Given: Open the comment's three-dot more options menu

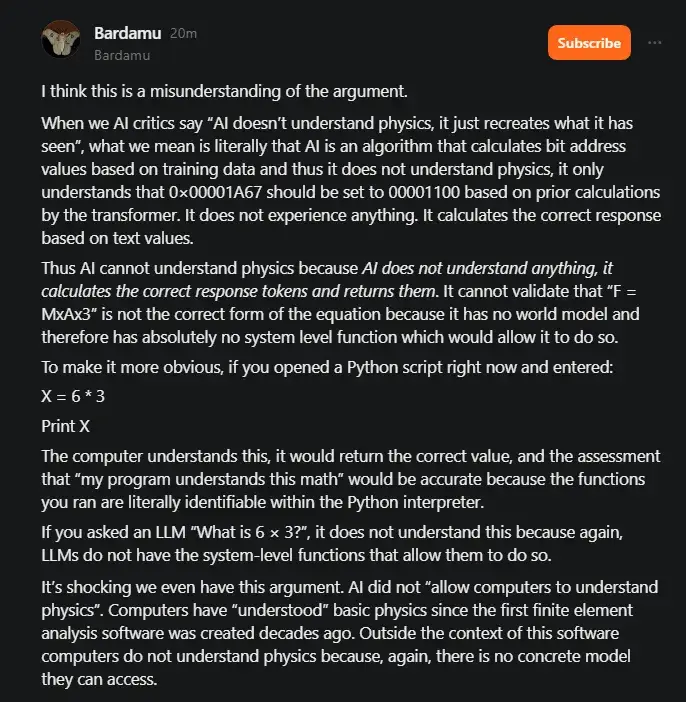Looking at the screenshot, I should [x=655, y=43].
